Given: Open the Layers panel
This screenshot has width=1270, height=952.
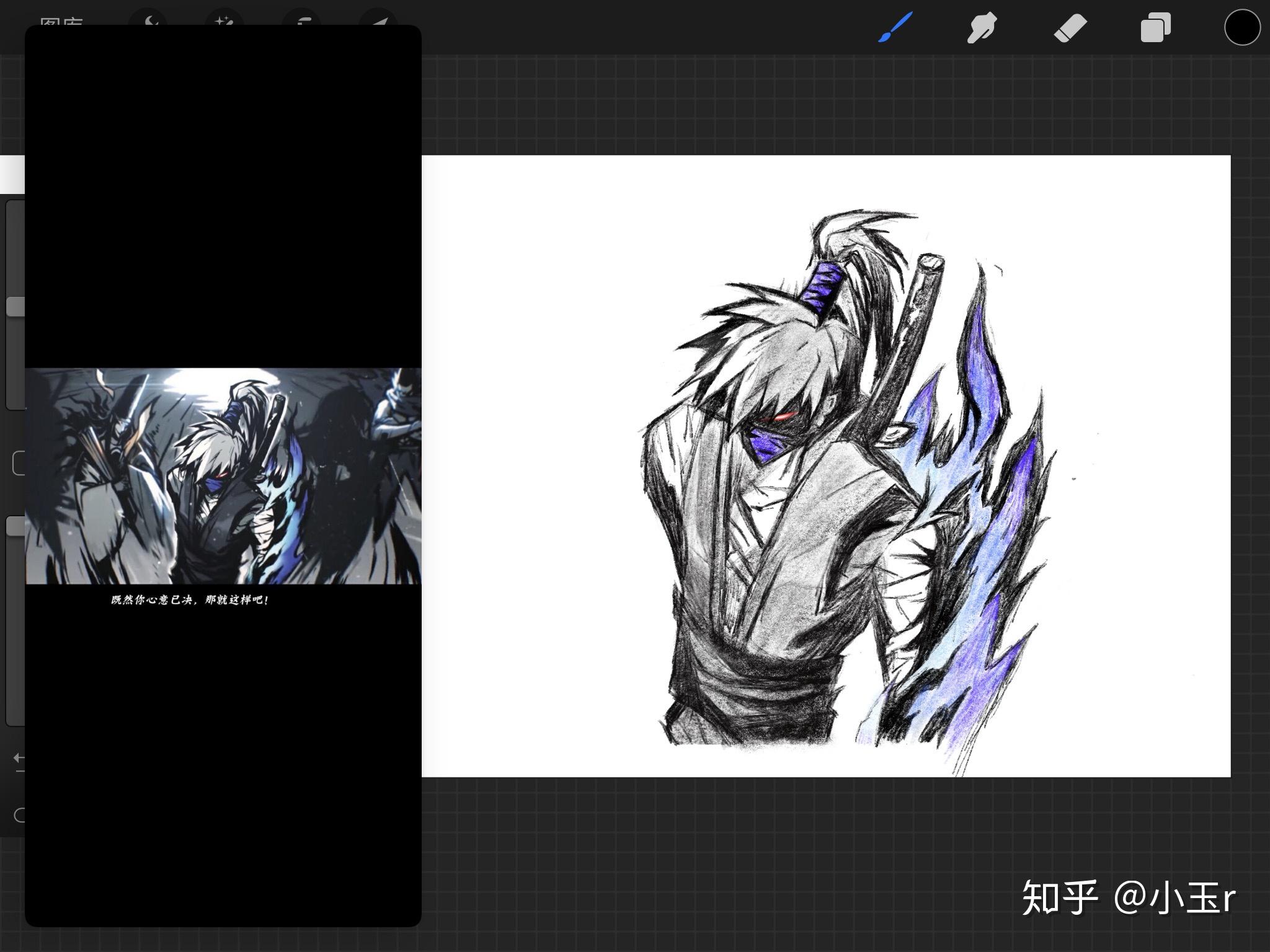Looking at the screenshot, I should [1156, 28].
